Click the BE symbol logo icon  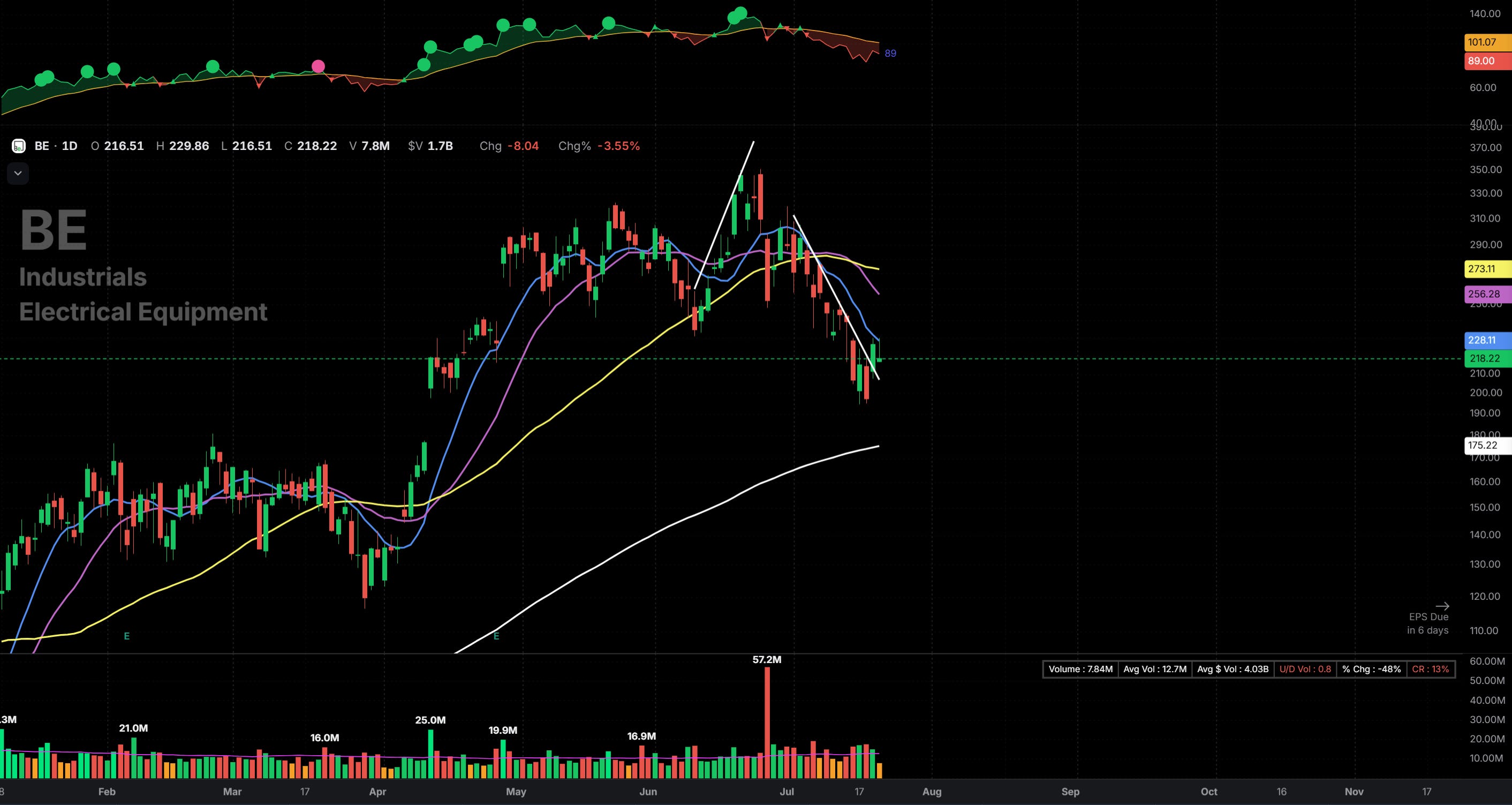(x=18, y=146)
